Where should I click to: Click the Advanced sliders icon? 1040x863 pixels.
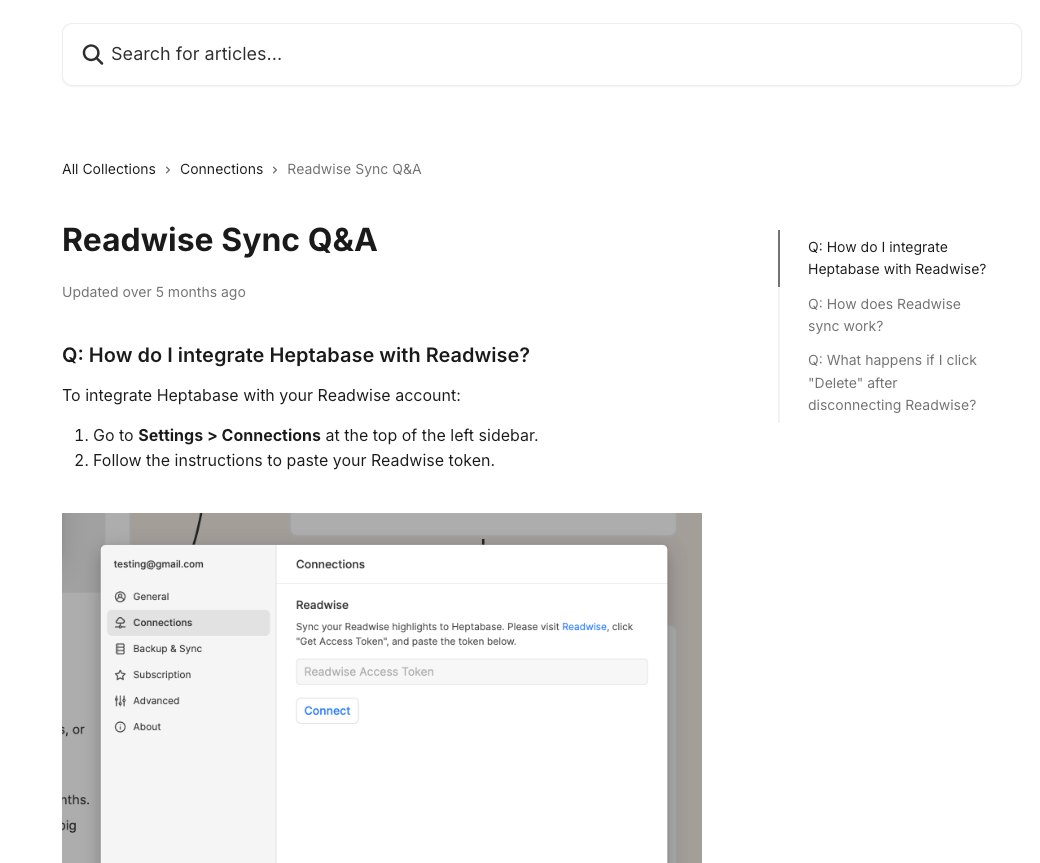(120, 701)
